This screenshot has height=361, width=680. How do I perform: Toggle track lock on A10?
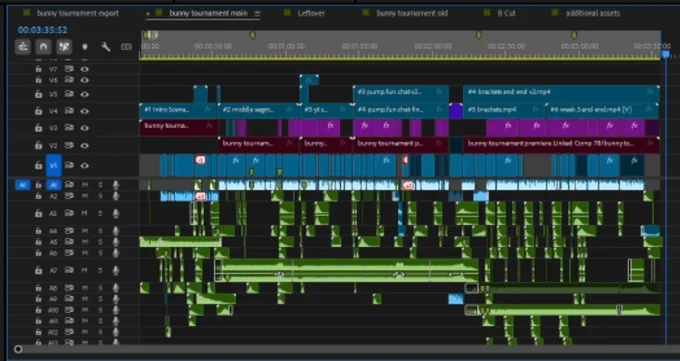(x=39, y=310)
